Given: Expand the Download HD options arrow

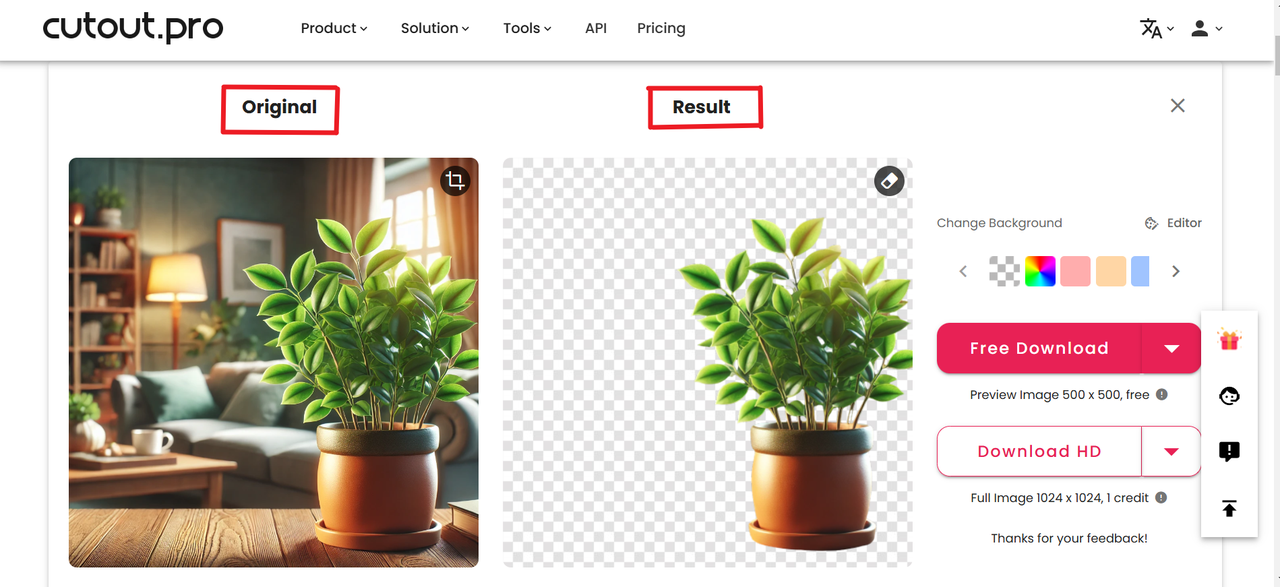Looking at the screenshot, I should coord(1171,451).
